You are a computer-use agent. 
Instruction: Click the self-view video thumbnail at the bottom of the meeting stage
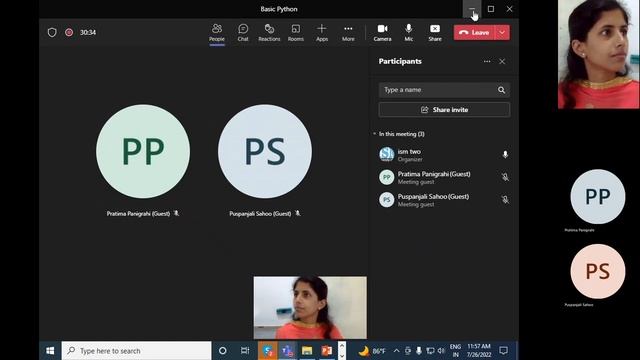[x=310, y=308]
